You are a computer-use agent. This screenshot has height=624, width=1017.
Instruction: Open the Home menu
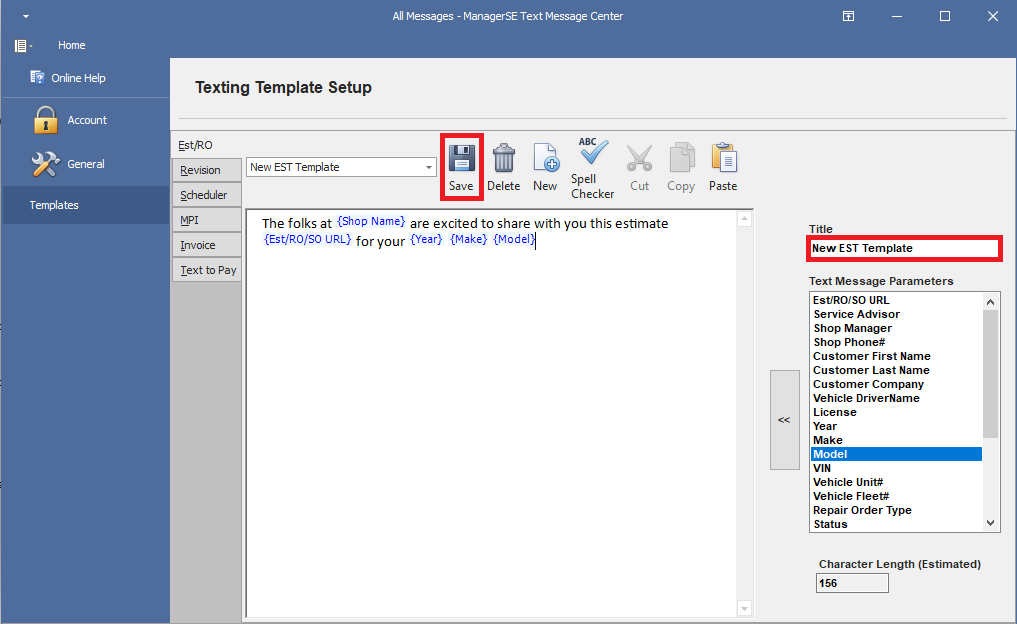[x=71, y=45]
